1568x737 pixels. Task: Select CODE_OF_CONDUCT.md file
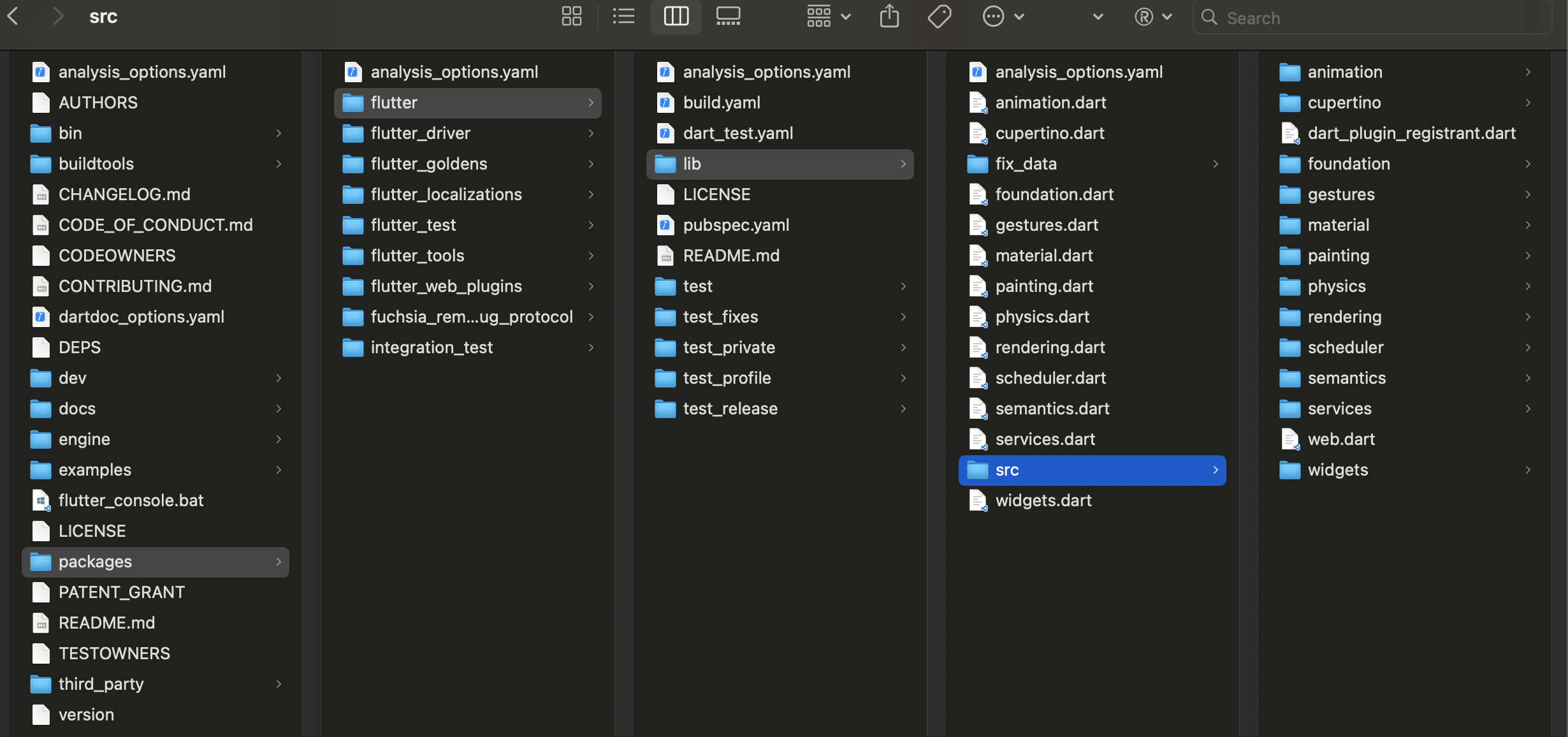click(x=156, y=225)
